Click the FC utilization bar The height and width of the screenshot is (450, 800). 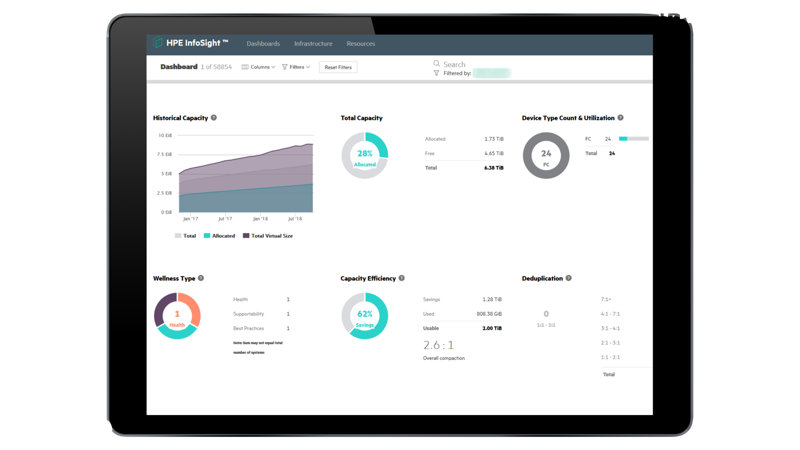634,139
